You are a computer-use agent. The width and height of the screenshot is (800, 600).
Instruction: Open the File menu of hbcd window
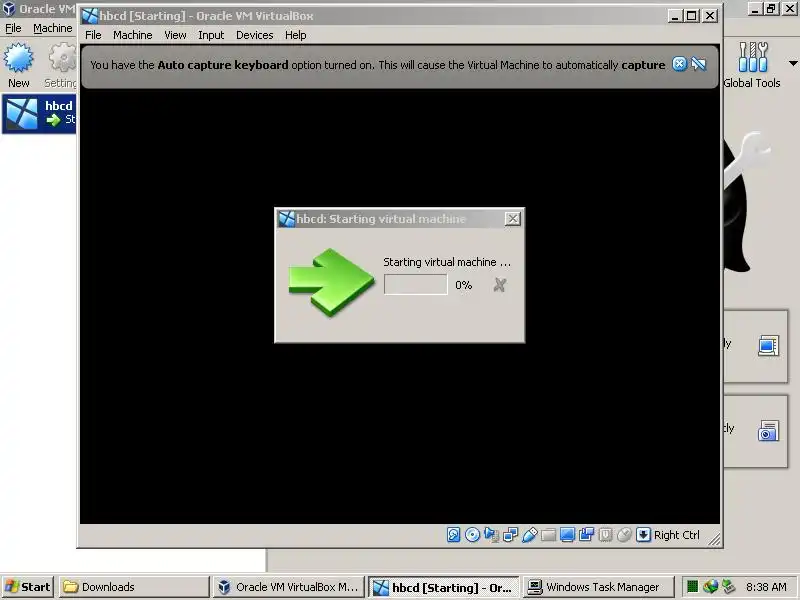coord(93,35)
